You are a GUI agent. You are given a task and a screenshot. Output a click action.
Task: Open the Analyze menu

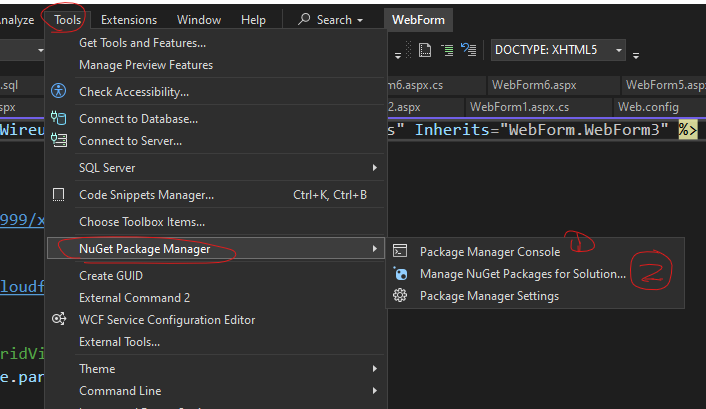tap(17, 20)
